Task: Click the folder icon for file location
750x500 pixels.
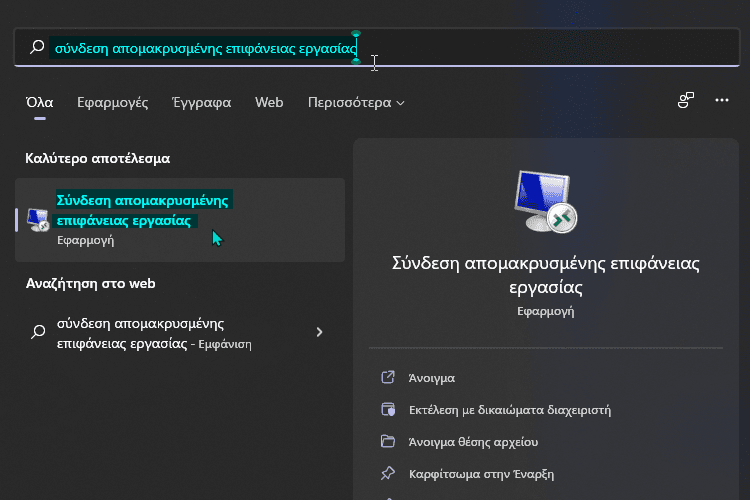Action: pyautogui.click(x=388, y=441)
